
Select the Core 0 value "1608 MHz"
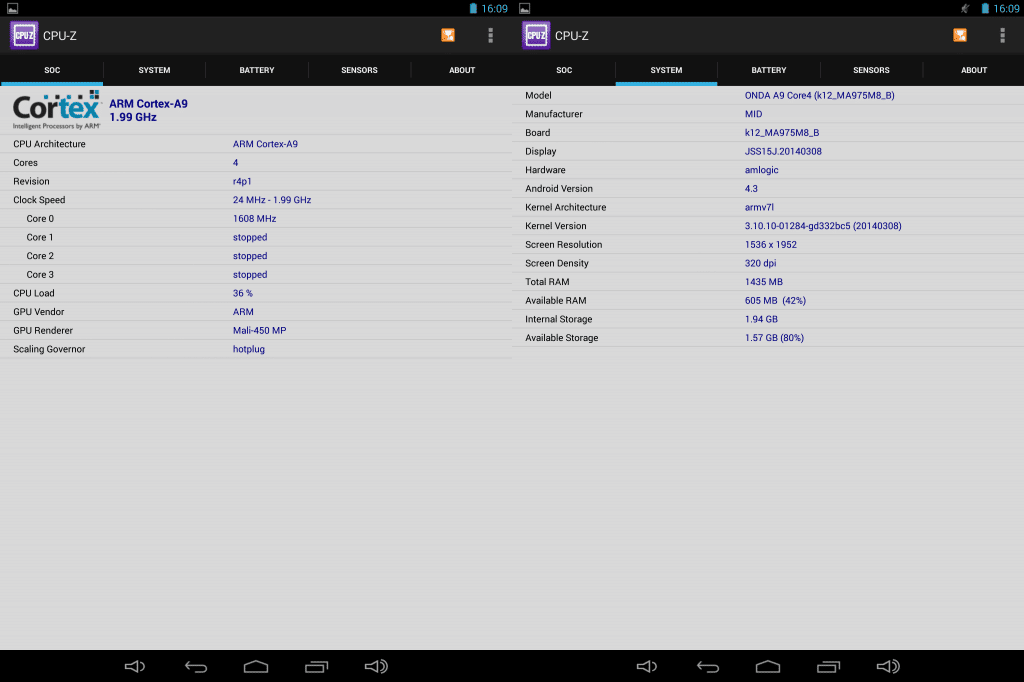[255, 219]
